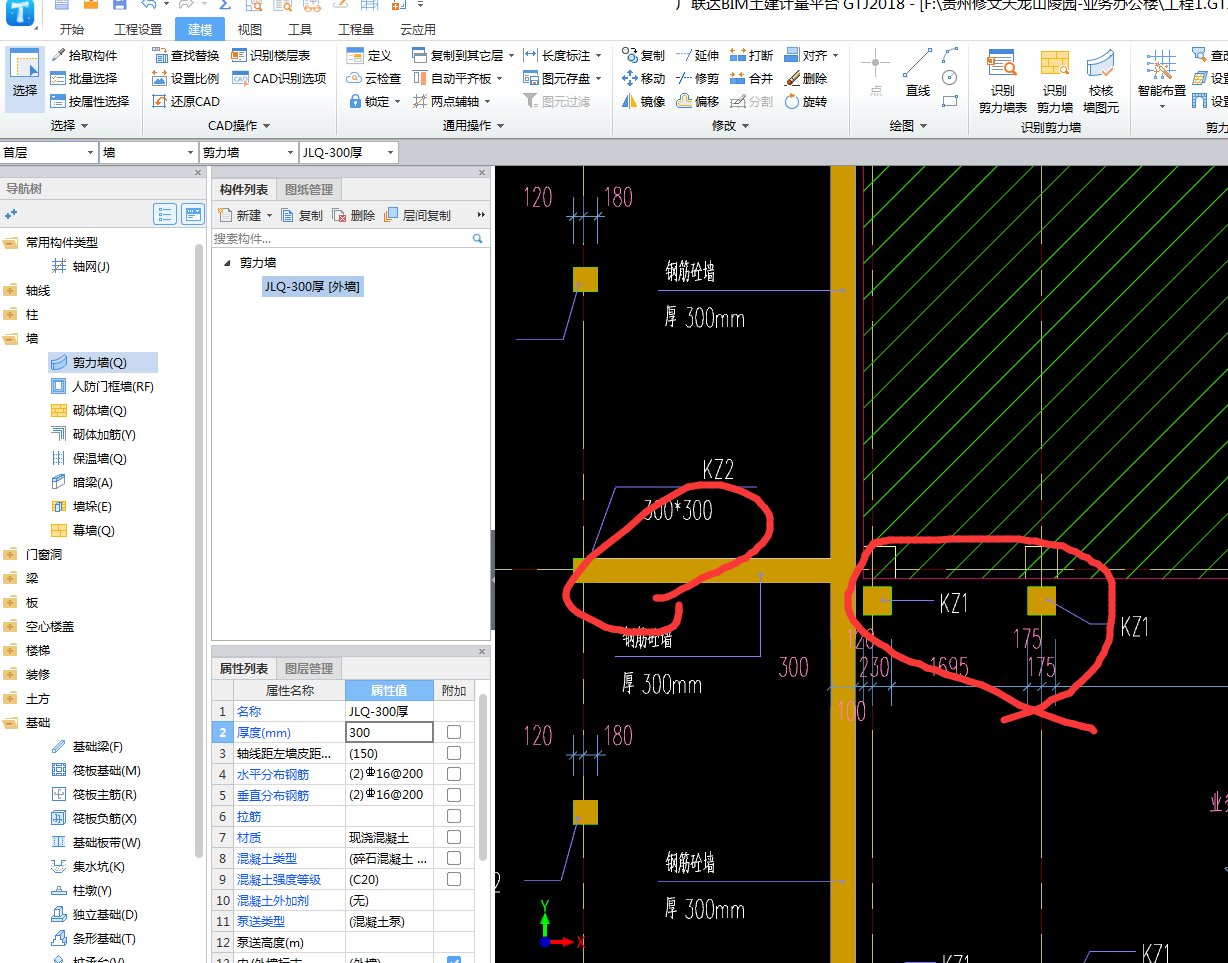The image size is (1228, 963).
Task: Click 批量选择 batch select button
Action: 84,78
